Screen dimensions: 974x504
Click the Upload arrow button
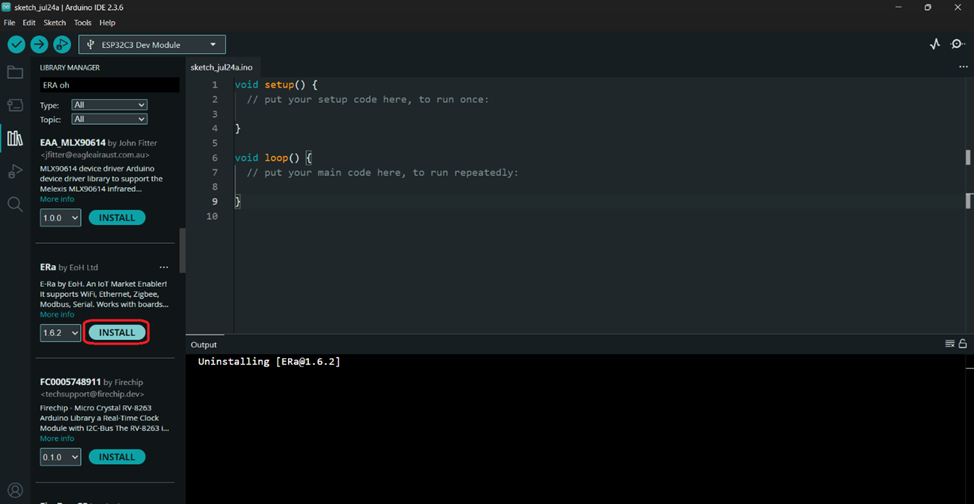(x=39, y=44)
